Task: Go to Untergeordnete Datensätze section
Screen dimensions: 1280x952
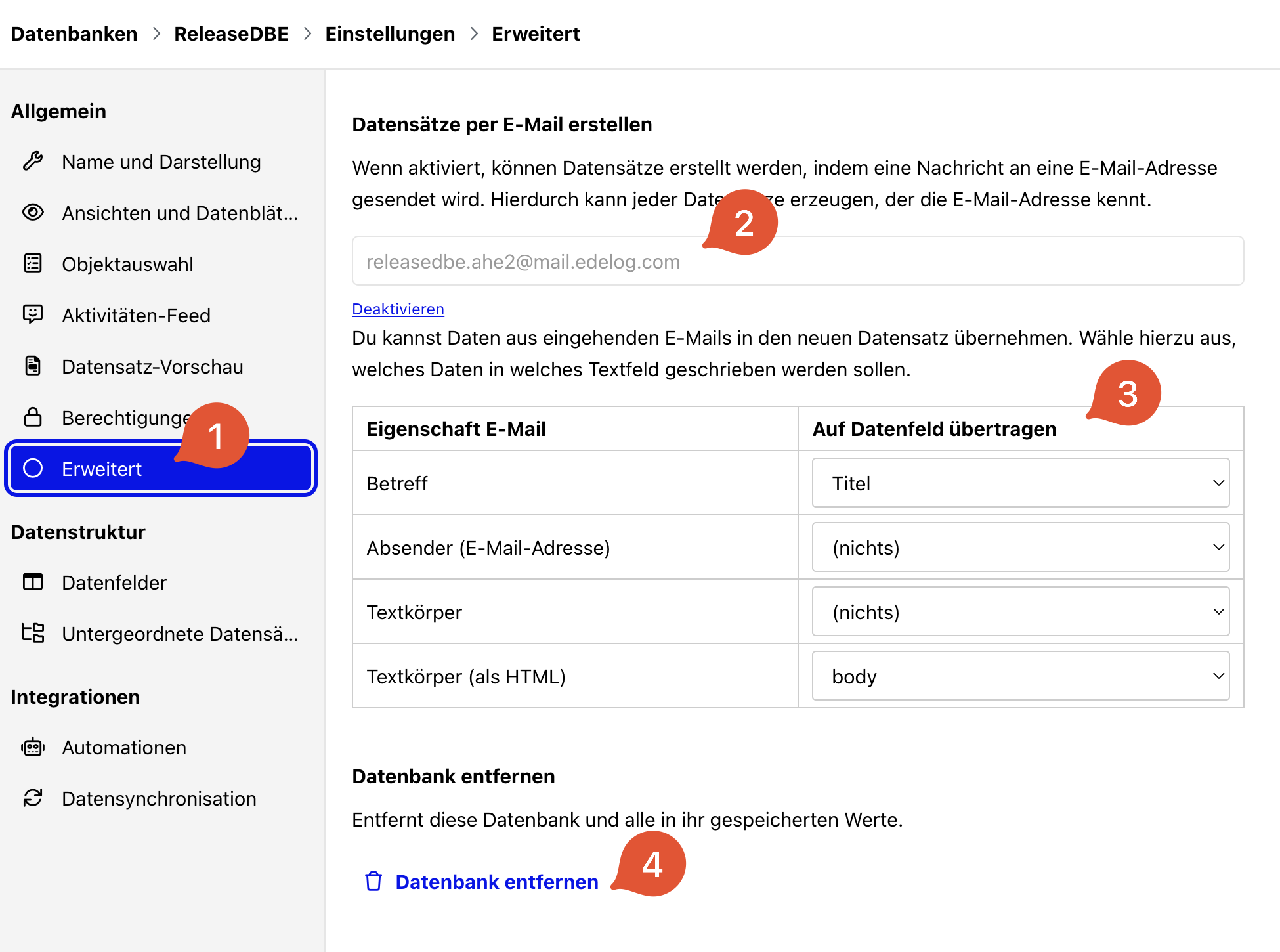Action: coord(161,634)
